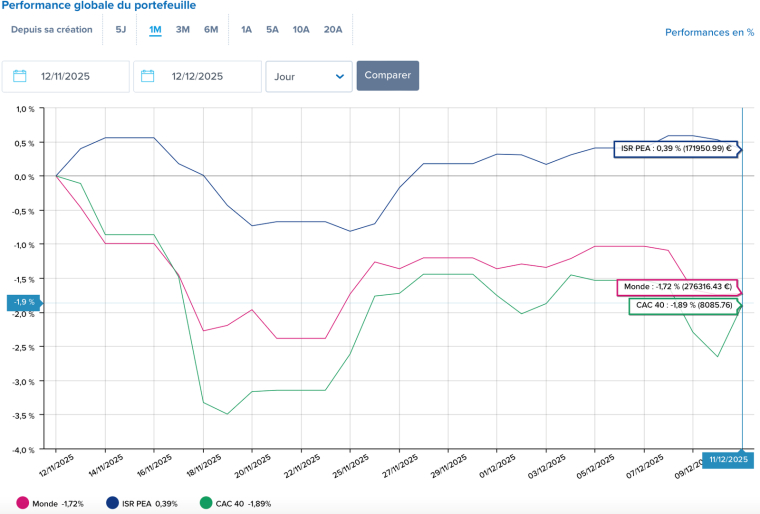Screen dimensions: 760x514
Task: Click the Performances en % link
Action: point(707,32)
